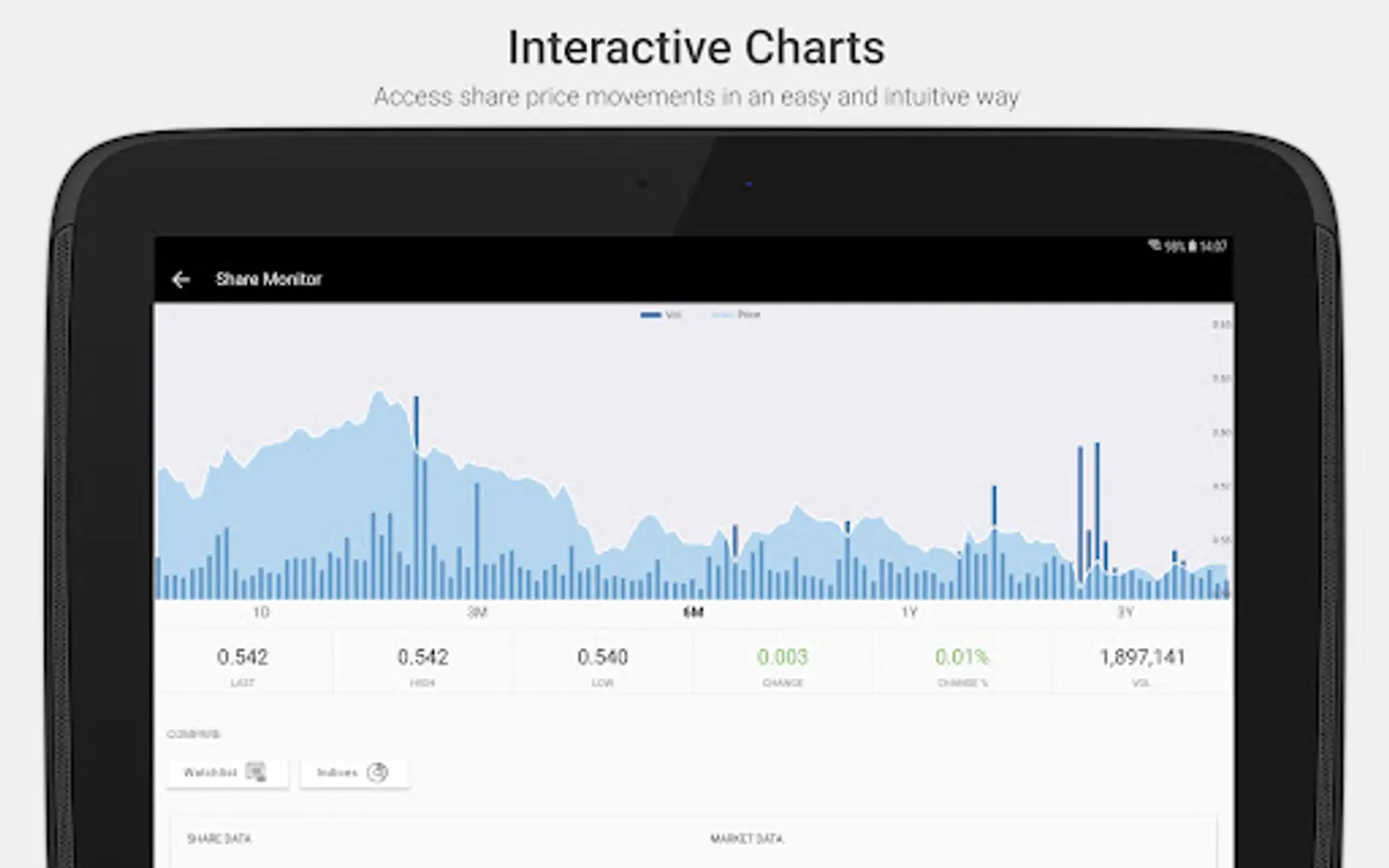1389x868 pixels.
Task: Click the volume figure 1,897,141
Action: point(1142,657)
